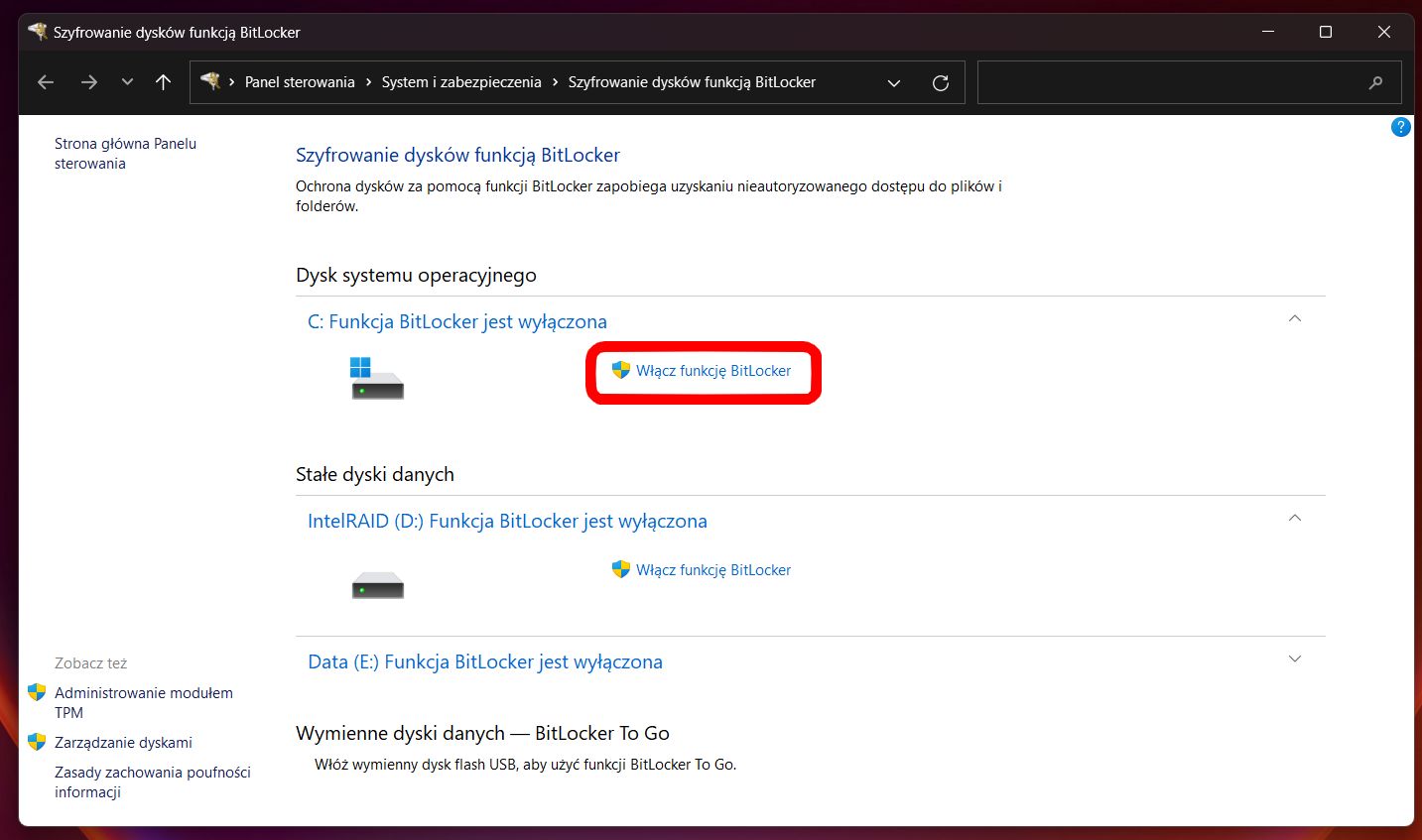
Task: Expand the Data (E:) section chevron
Action: tap(1294, 659)
